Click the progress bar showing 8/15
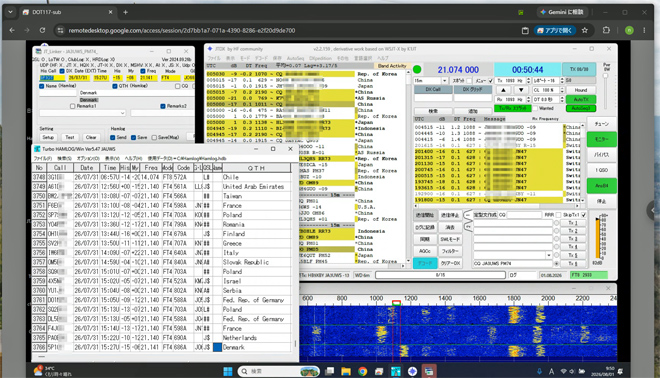660x378 pixels. pos(440,275)
